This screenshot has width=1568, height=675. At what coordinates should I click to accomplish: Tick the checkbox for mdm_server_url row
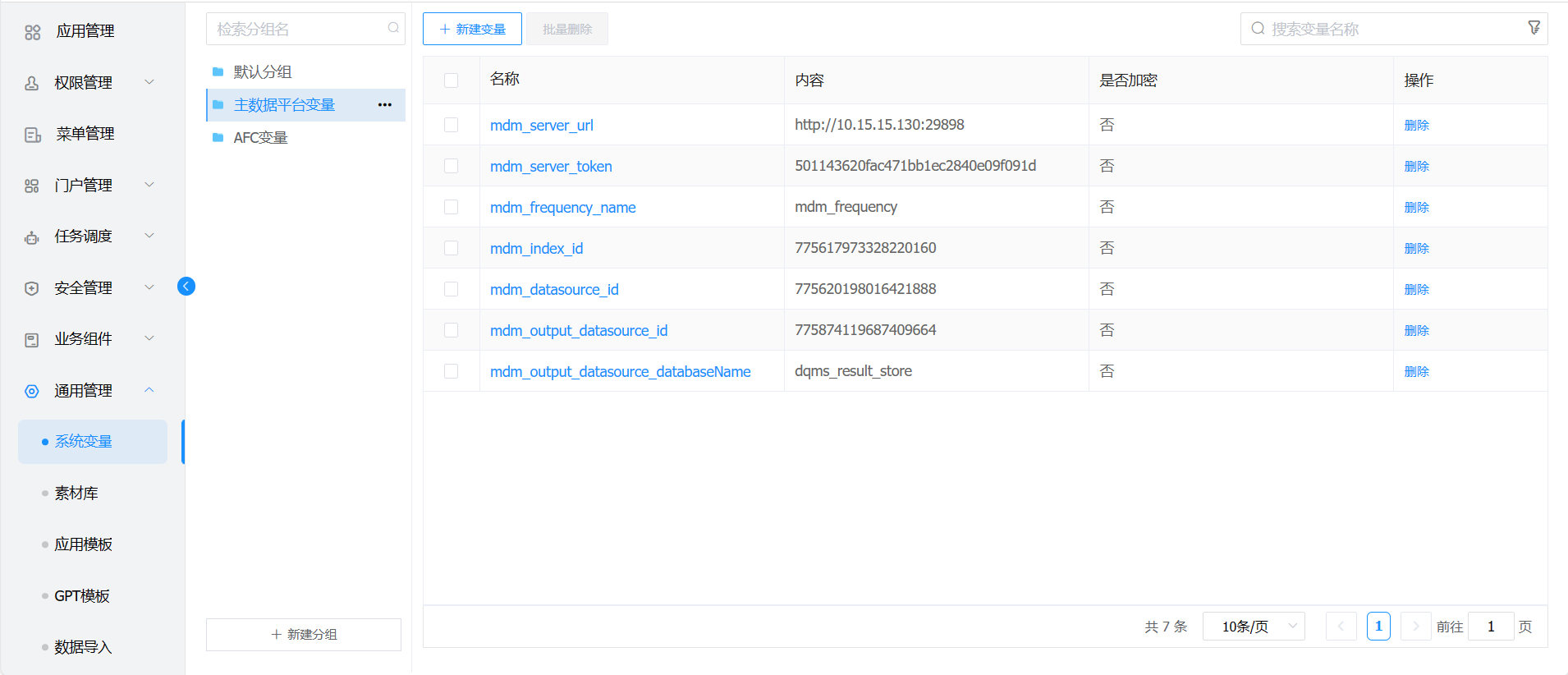pyautogui.click(x=451, y=125)
